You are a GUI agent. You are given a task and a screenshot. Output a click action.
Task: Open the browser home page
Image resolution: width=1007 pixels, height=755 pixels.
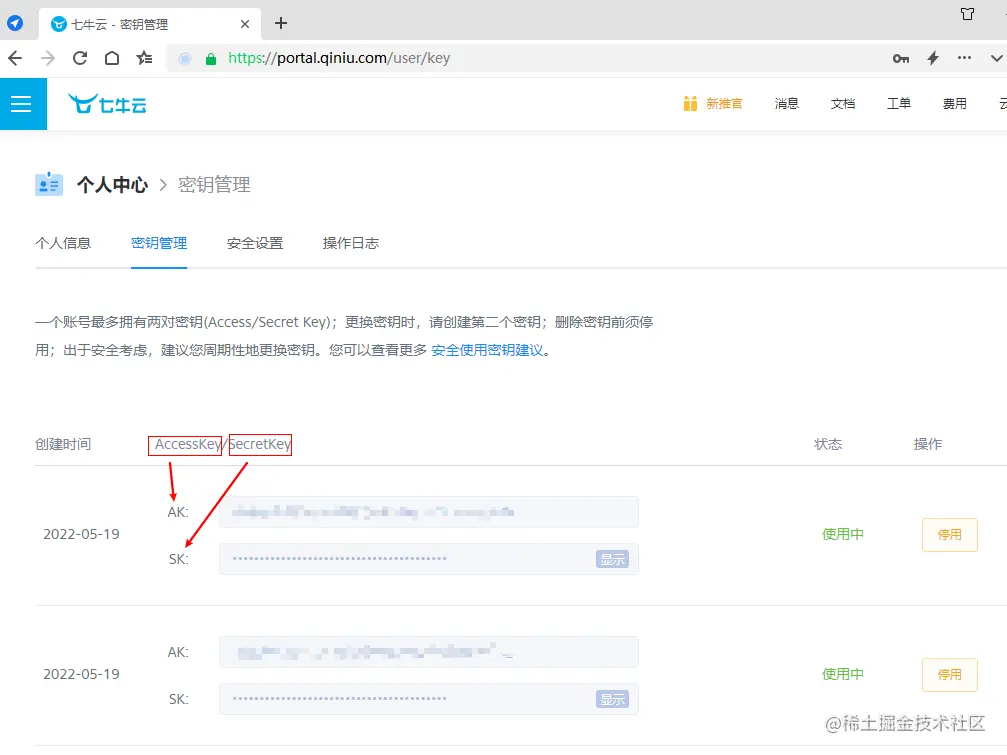pos(112,58)
